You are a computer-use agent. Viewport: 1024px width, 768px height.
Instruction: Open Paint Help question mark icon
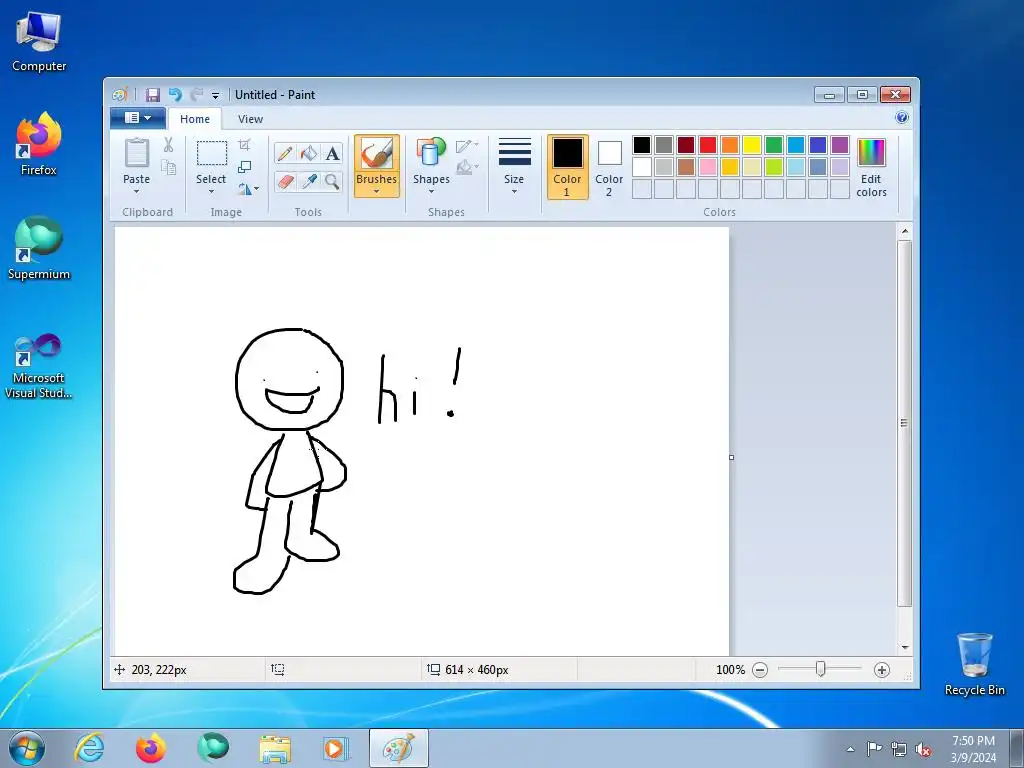902,118
